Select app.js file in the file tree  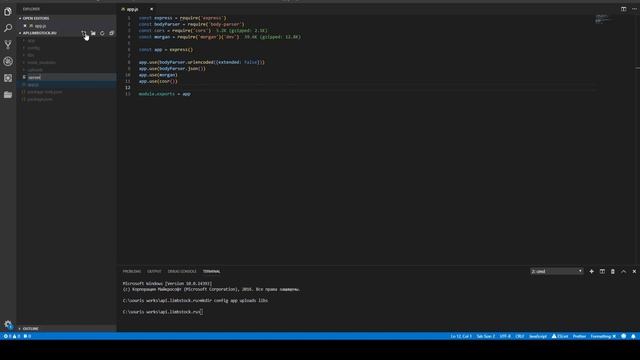coord(33,84)
